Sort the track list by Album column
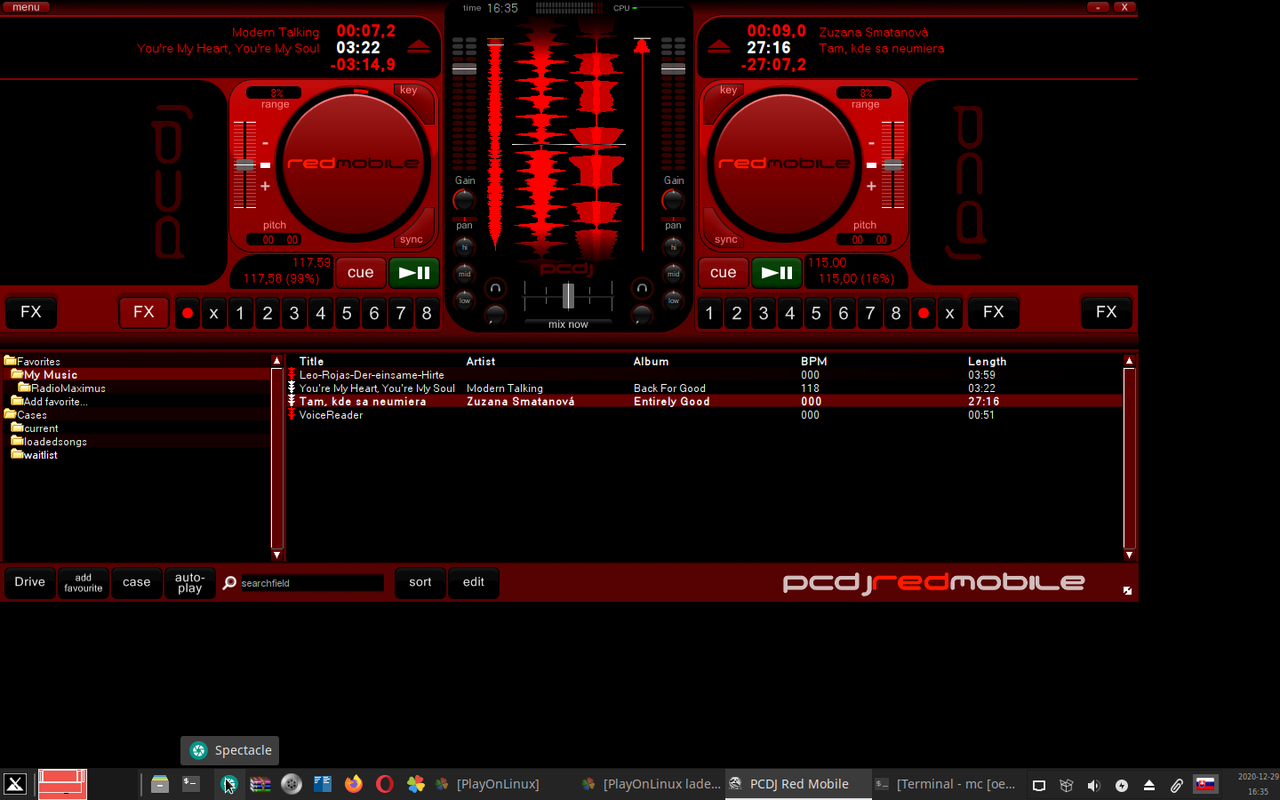 (x=651, y=361)
